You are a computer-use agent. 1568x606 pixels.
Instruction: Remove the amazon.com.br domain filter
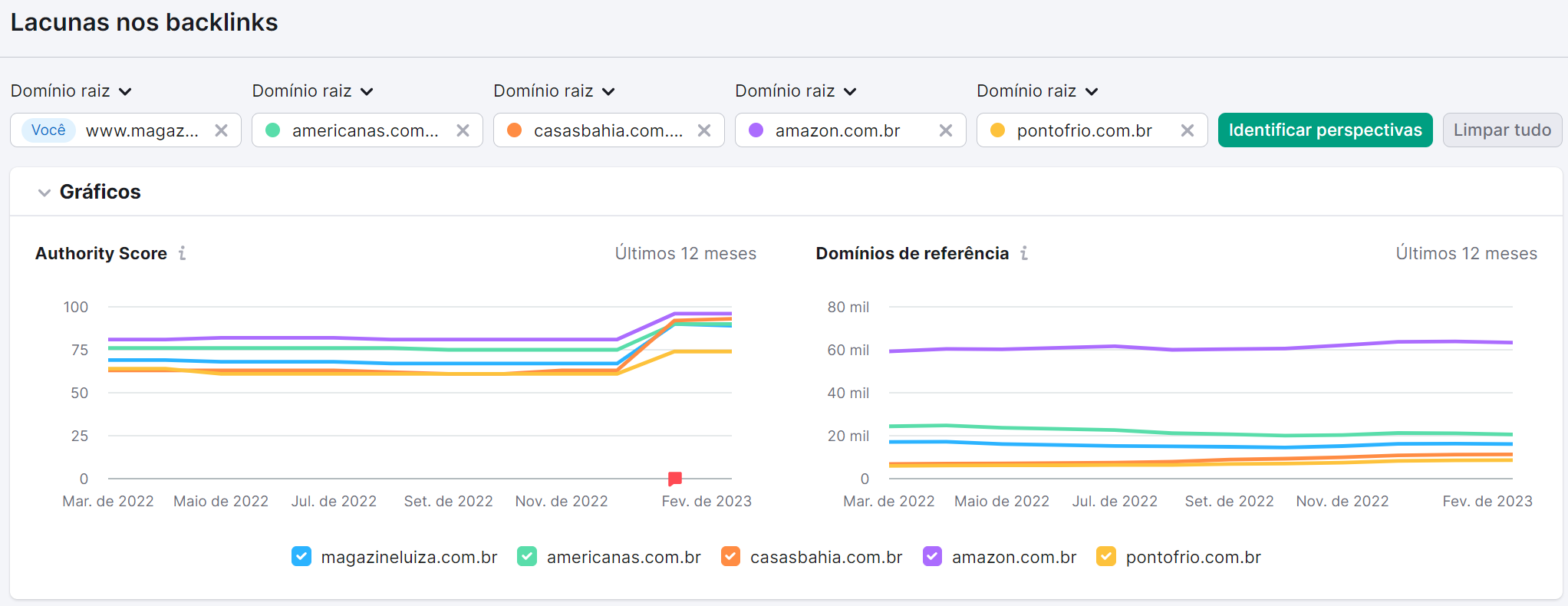click(x=946, y=130)
